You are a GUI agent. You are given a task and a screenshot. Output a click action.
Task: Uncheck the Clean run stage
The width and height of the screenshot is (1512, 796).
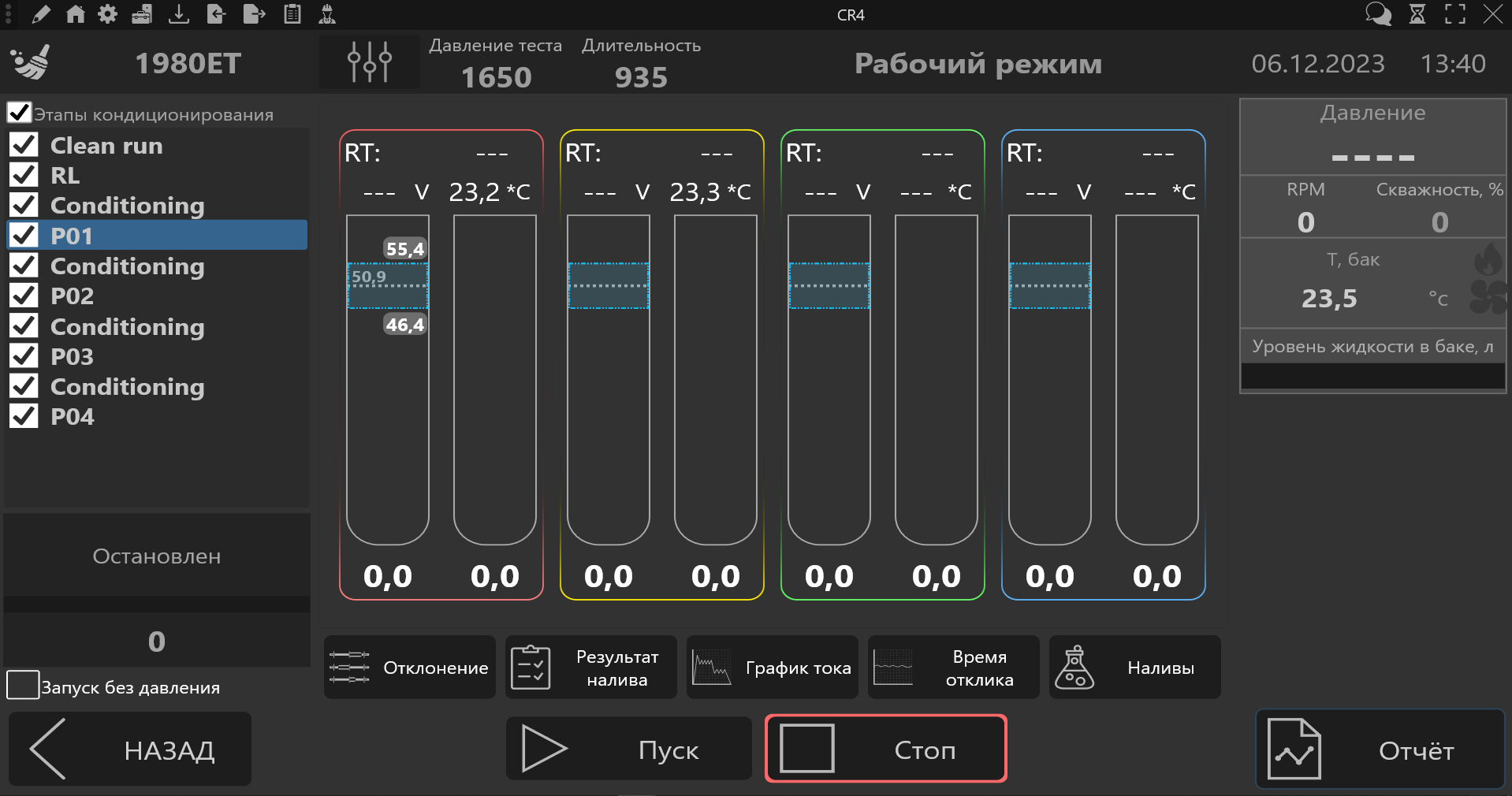point(24,145)
